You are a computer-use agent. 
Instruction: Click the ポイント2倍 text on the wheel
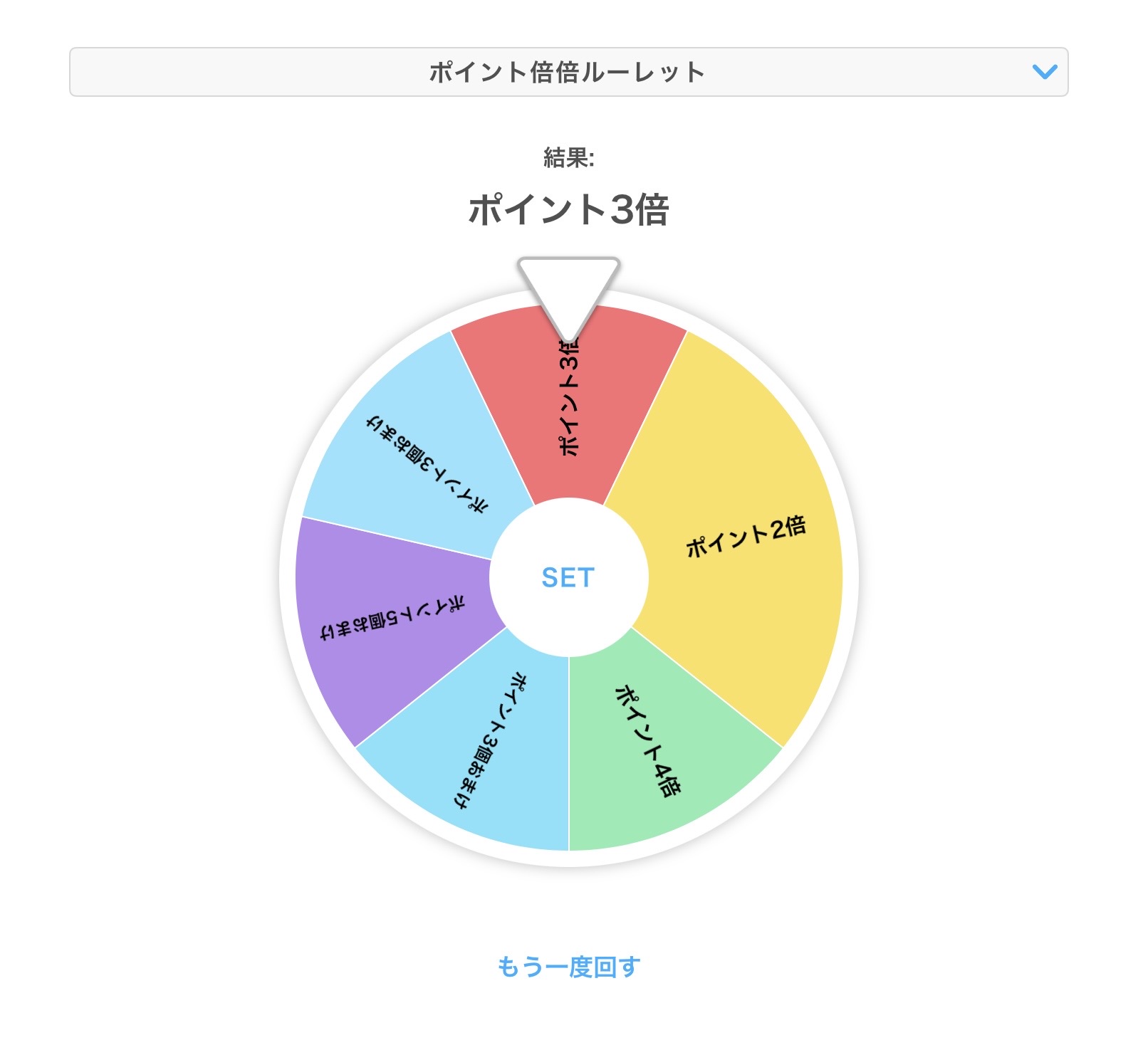click(746, 537)
